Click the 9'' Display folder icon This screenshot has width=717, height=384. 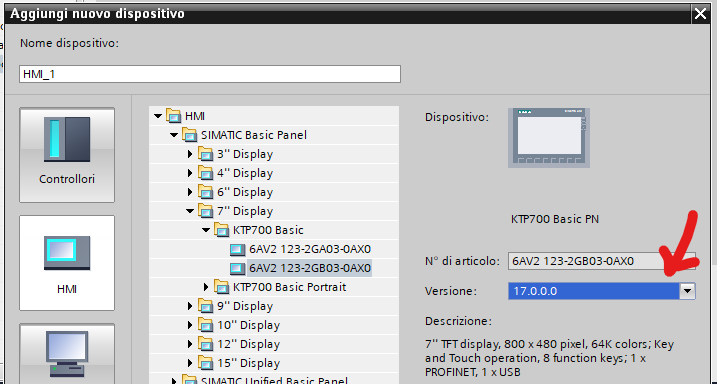(206, 306)
